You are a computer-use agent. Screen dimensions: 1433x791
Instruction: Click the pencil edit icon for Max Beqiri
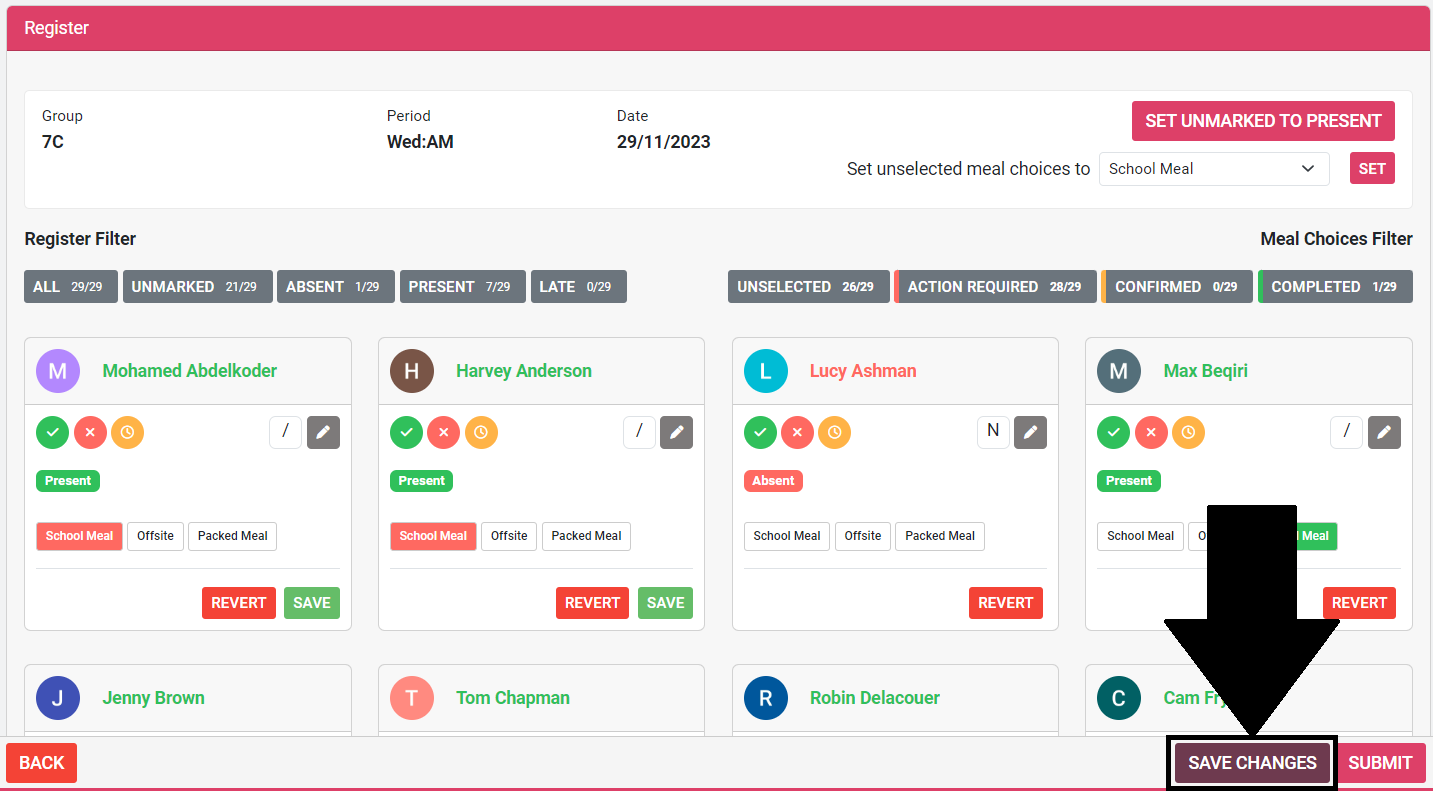[x=1384, y=432]
